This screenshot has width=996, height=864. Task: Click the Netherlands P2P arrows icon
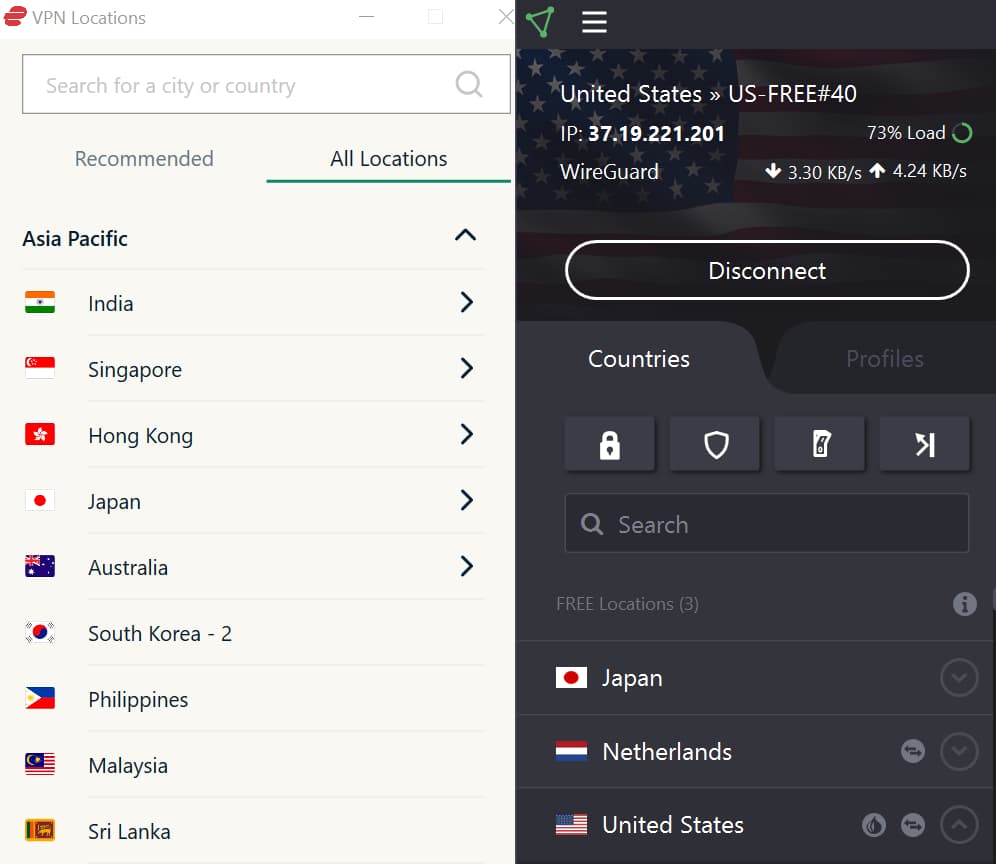913,752
